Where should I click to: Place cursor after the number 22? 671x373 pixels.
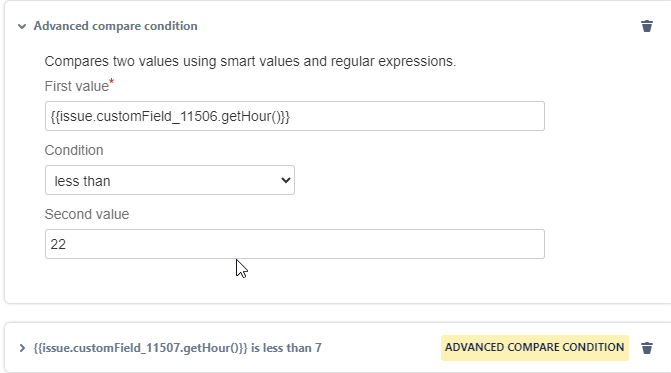click(x=68, y=244)
